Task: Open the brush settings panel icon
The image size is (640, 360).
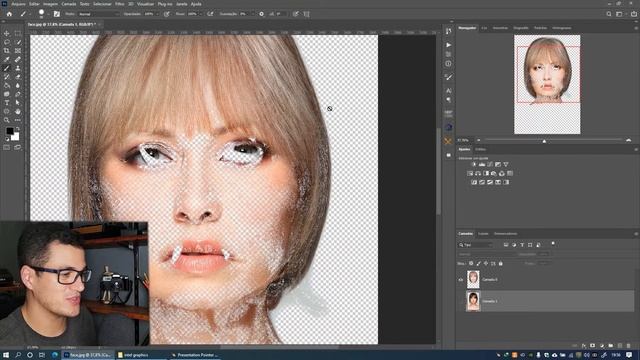Action: 57,14
